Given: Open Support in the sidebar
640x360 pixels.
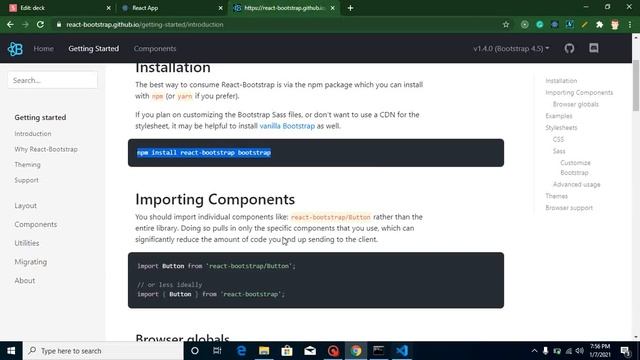Looking at the screenshot, I should 27,180.
